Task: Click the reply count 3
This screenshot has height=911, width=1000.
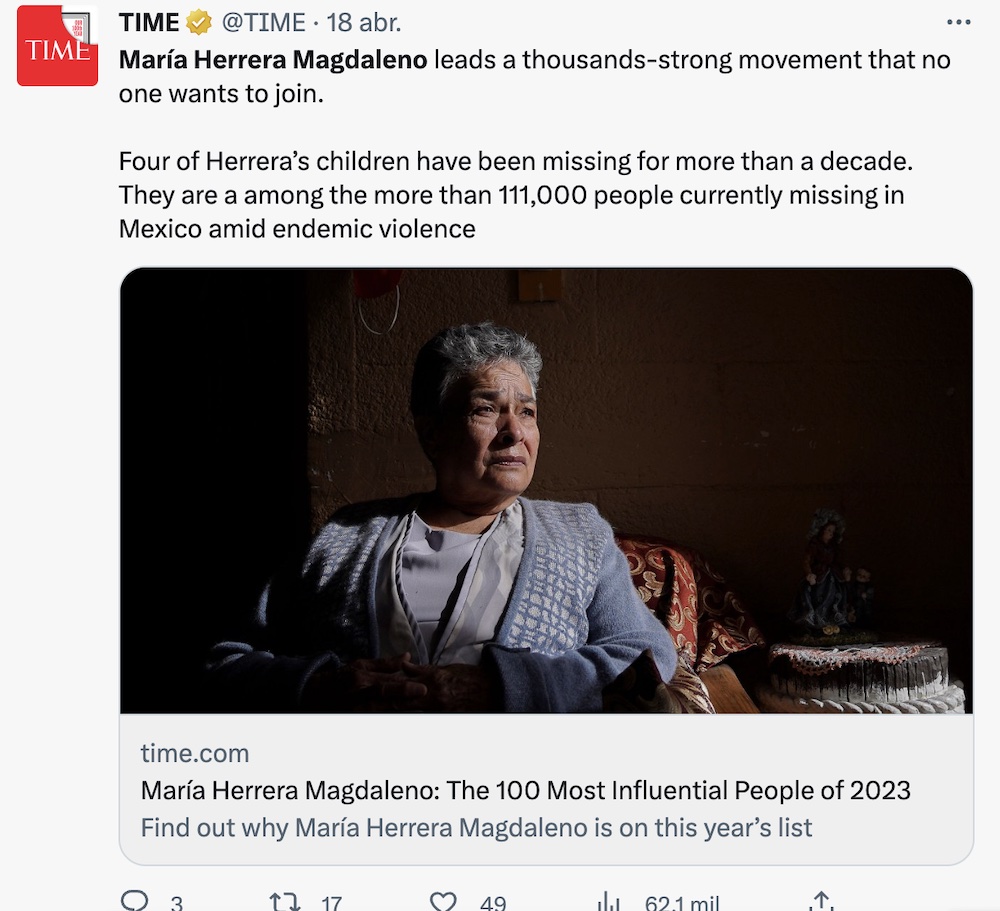Action: [x=176, y=903]
